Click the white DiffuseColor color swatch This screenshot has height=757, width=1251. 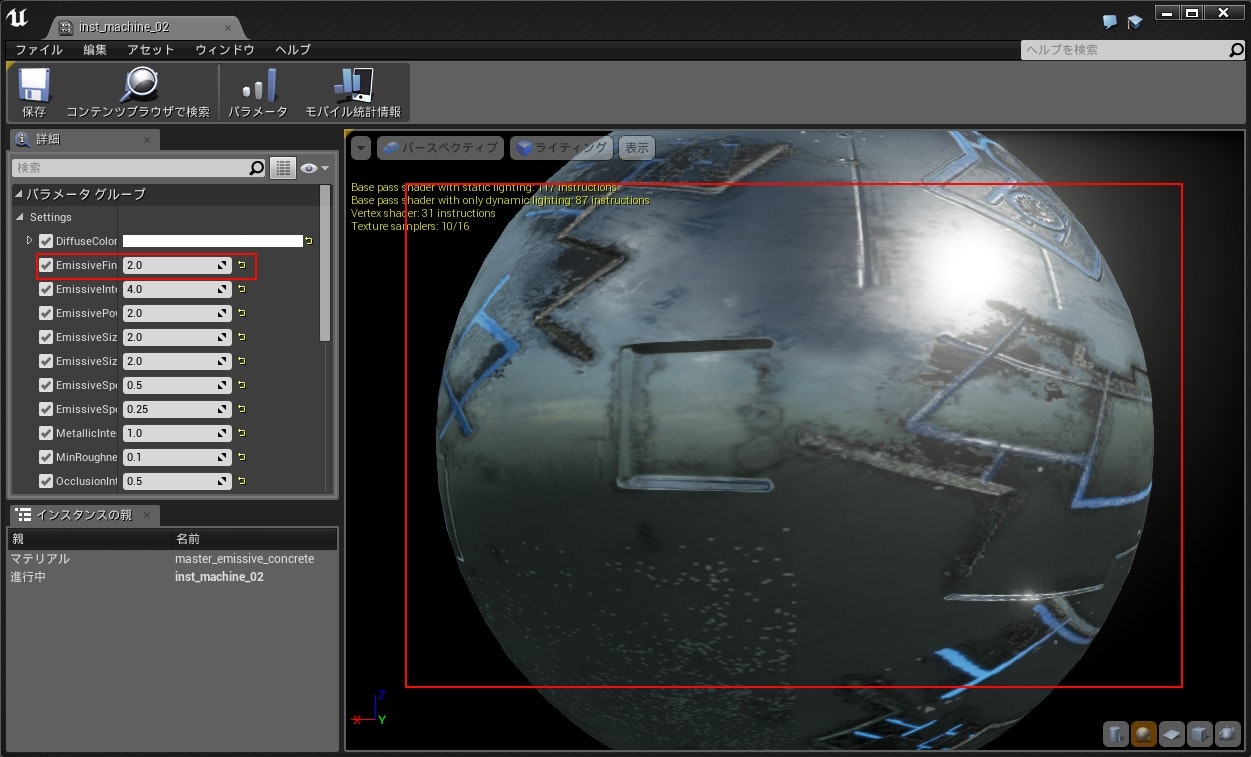pos(212,241)
